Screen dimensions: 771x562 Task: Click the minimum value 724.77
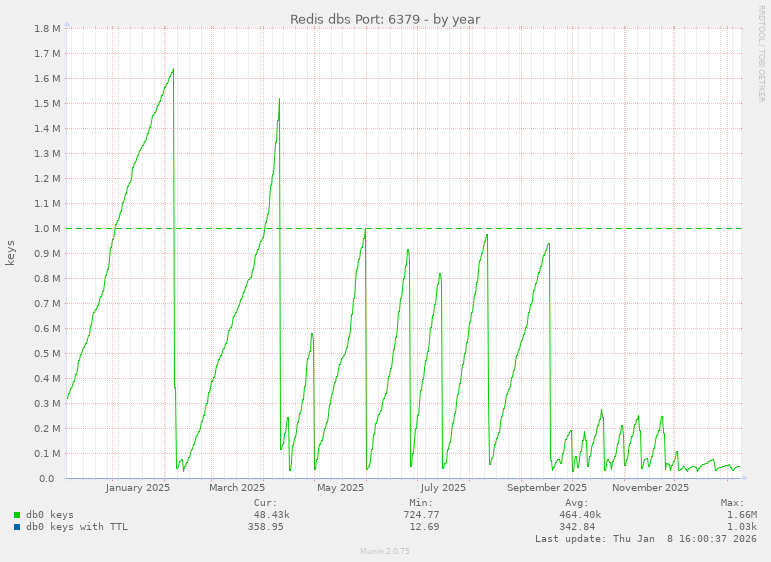click(x=421, y=515)
